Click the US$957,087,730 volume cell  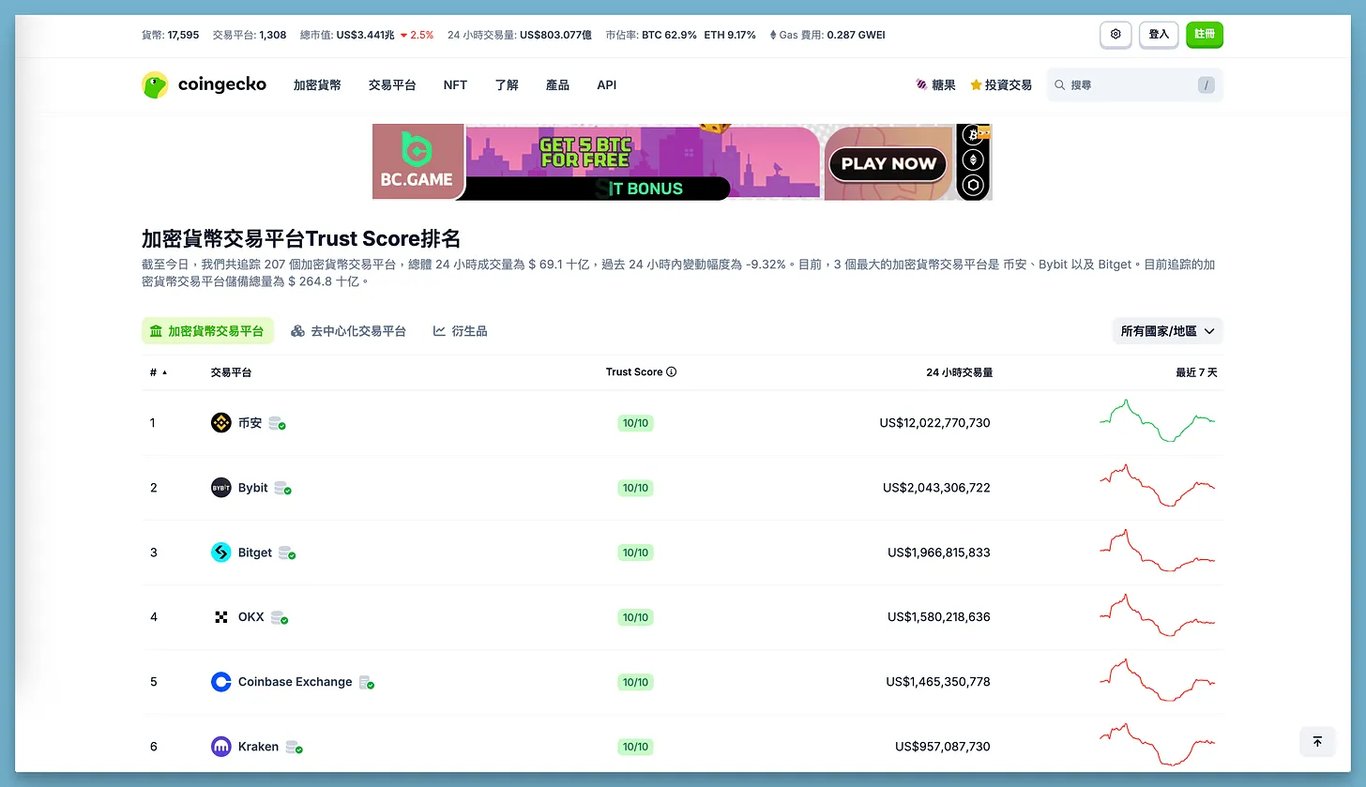click(943, 746)
